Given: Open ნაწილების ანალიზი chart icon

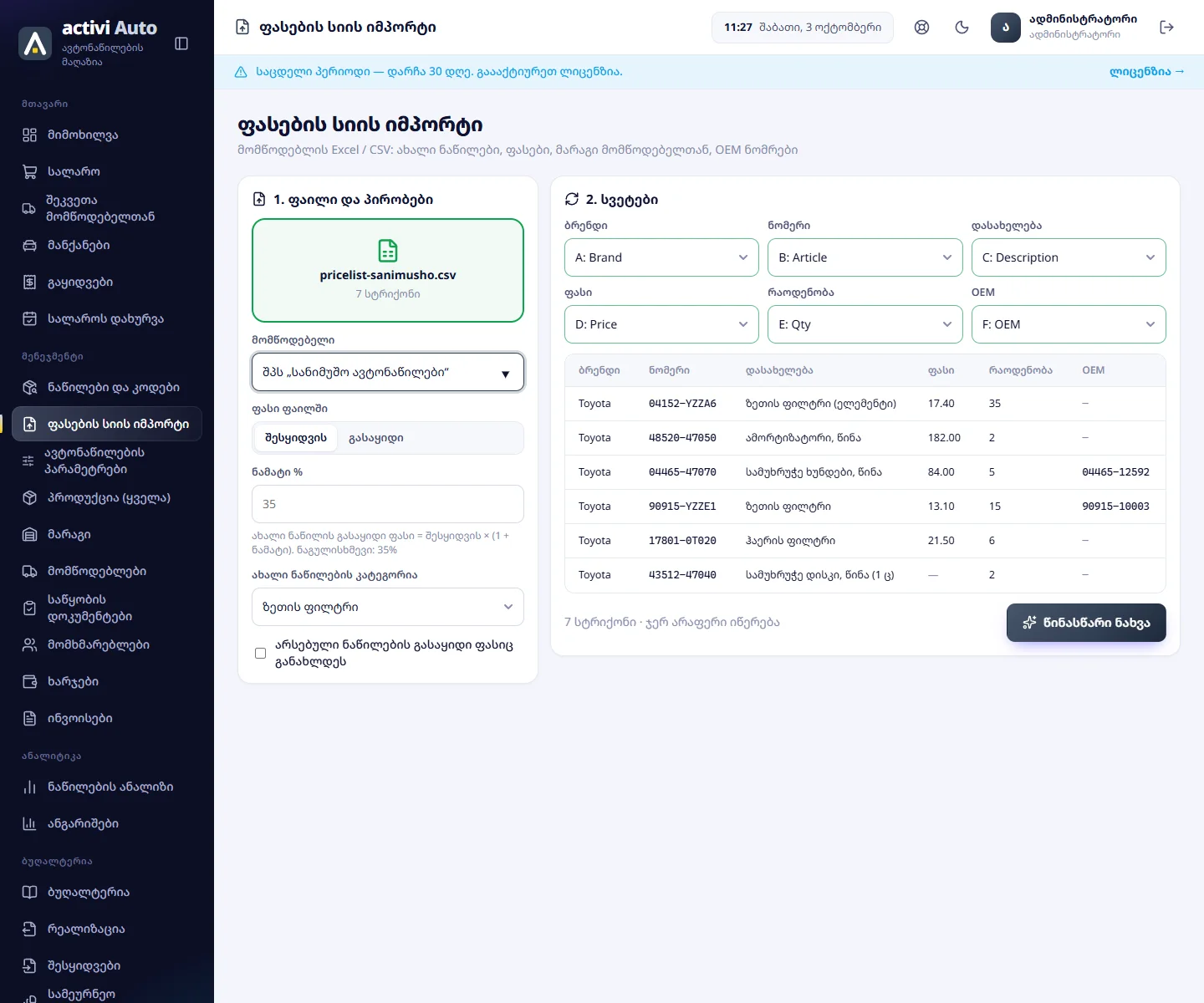Looking at the screenshot, I should tap(30, 787).
